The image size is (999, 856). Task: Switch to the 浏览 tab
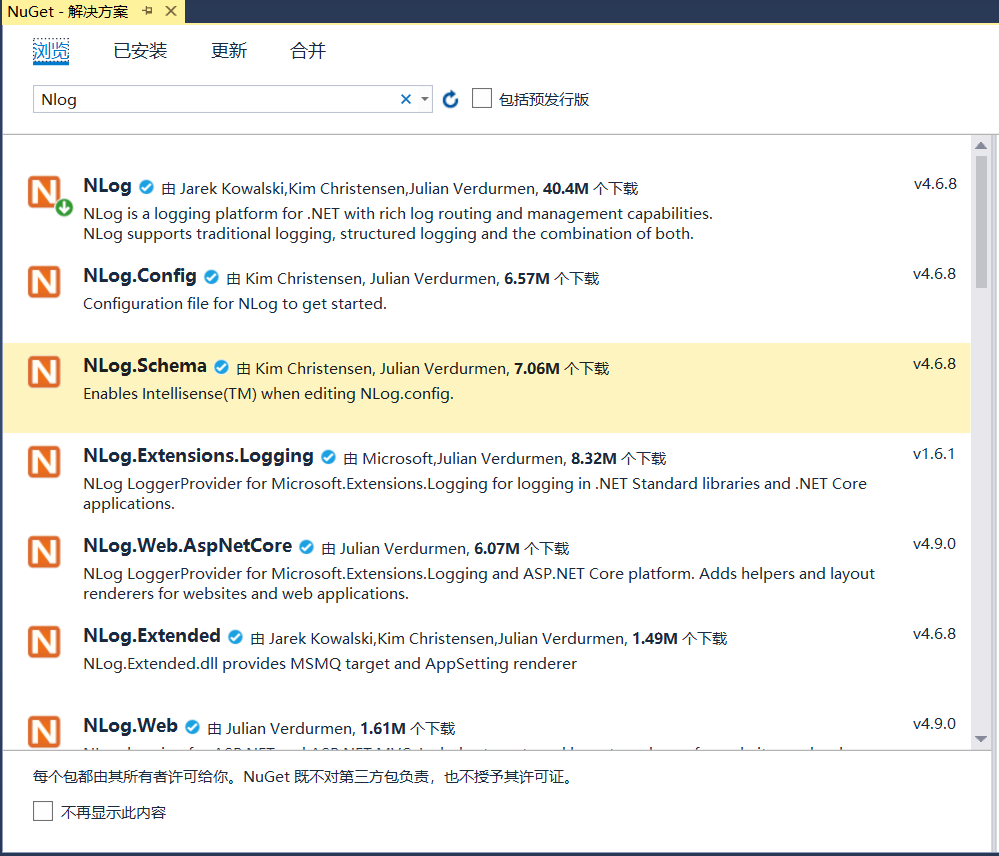(51, 50)
